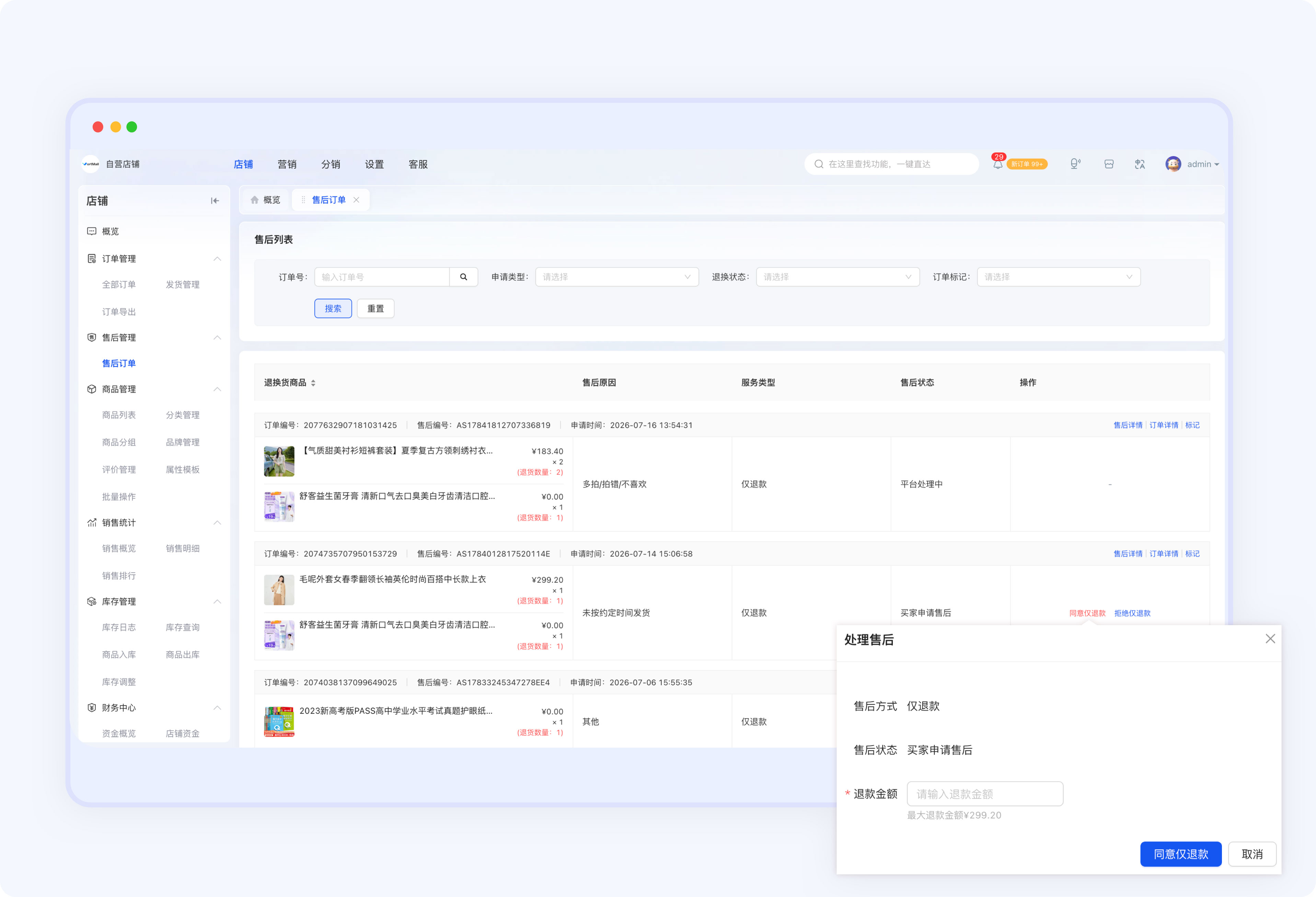Collapse the 财务中心 menu chevron
1316x897 pixels.
point(217,708)
